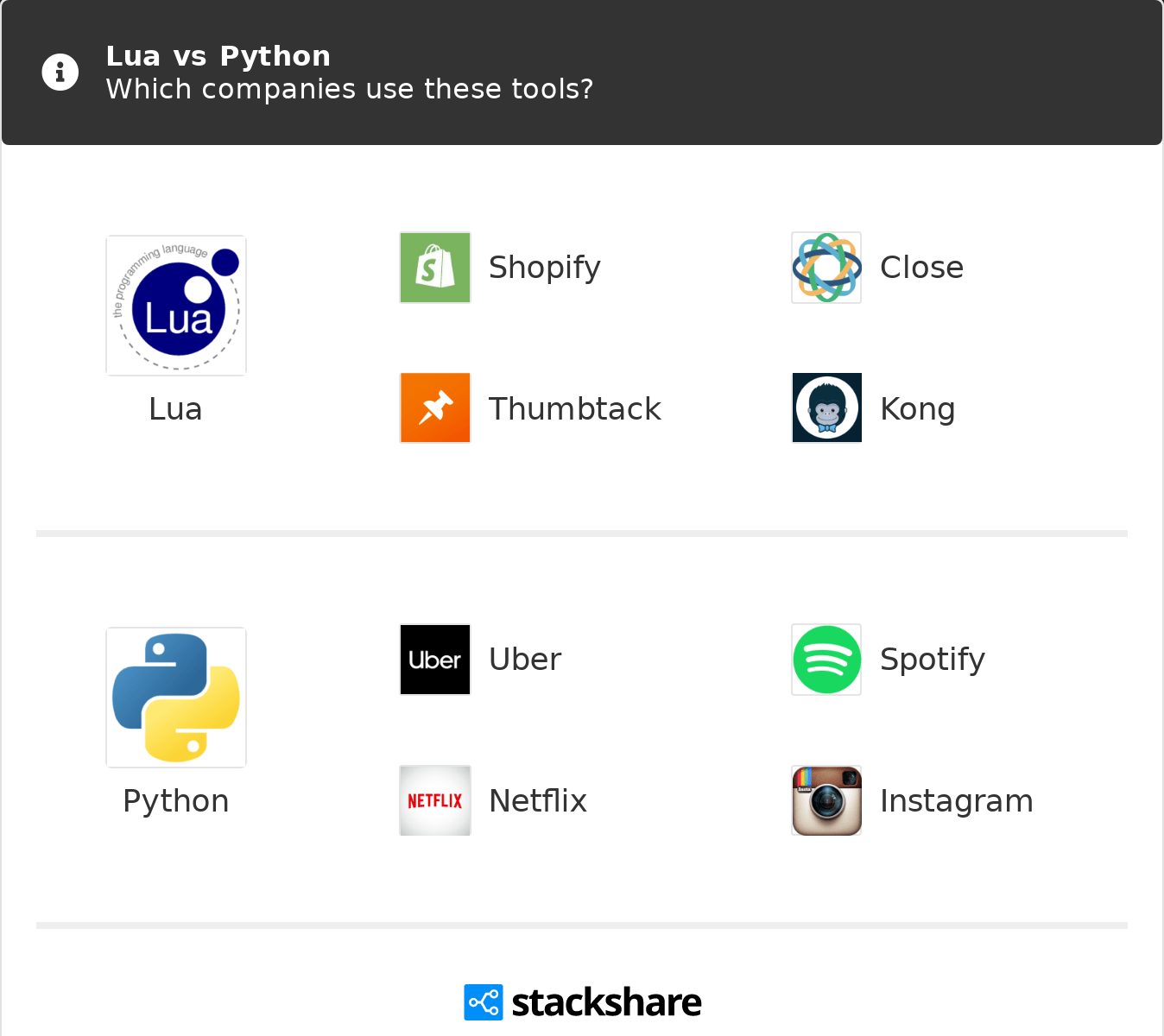Image resolution: width=1164 pixels, height=1036 pixels.
Task: Open the Shopify text link
Action: [x=544, y=268]
